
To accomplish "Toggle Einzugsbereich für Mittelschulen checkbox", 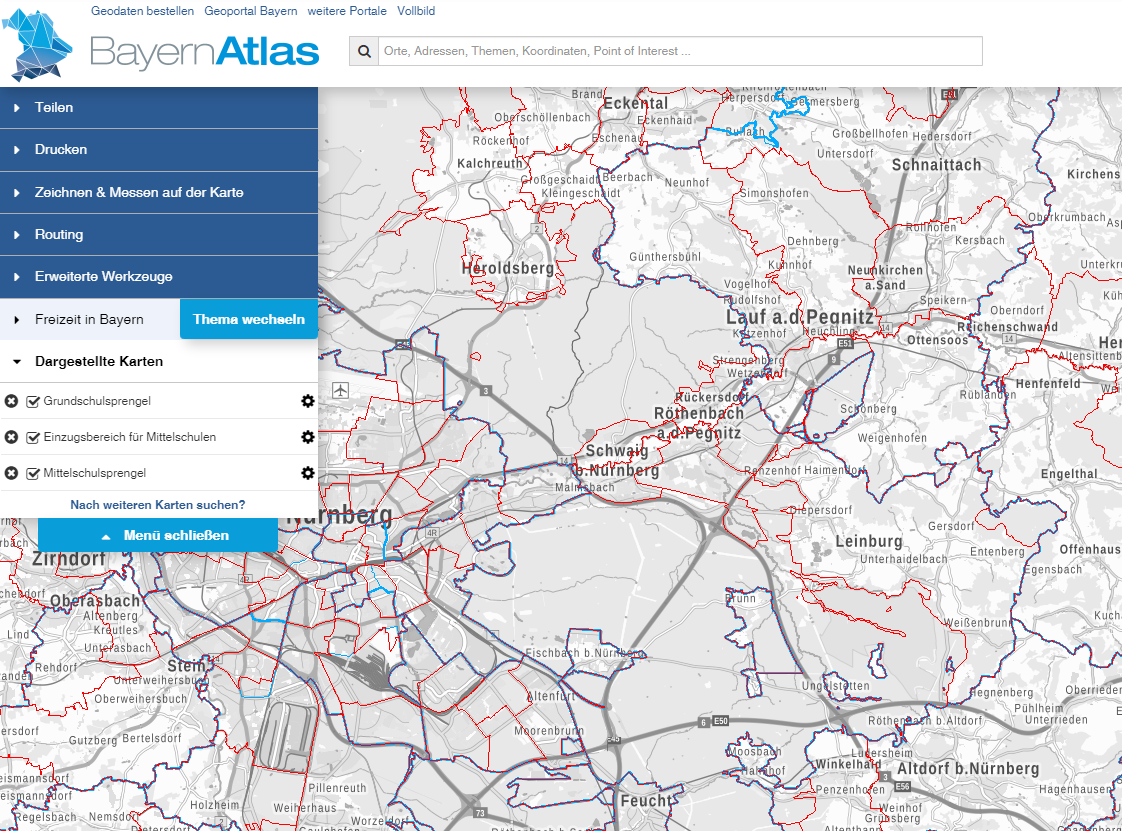I will pyautogui.click(x=33, y=437).
